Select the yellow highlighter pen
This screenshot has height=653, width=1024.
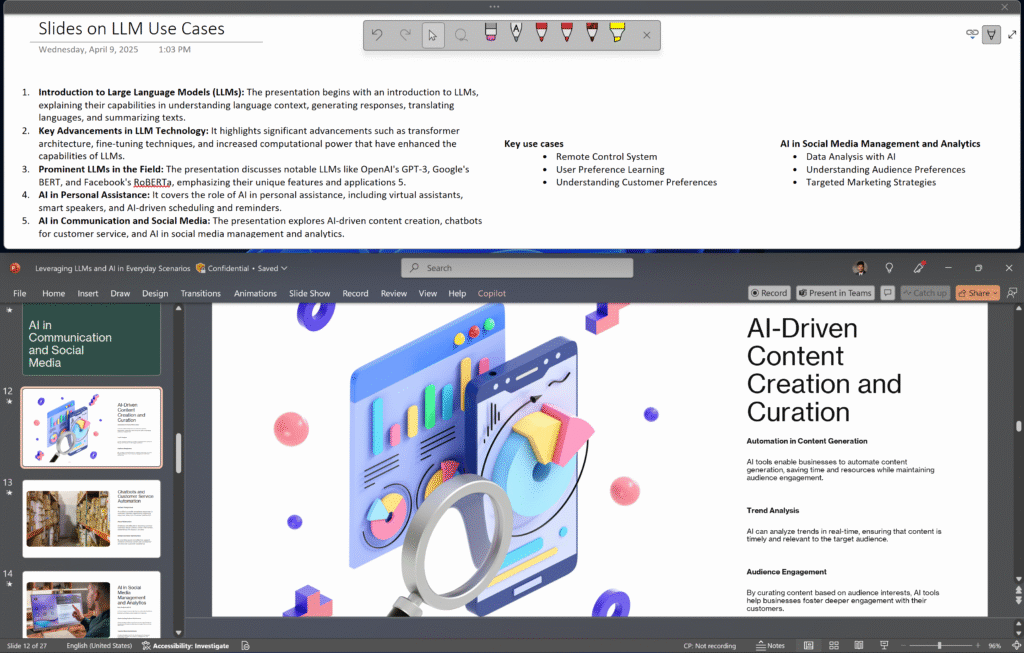(x=617, y=33)
